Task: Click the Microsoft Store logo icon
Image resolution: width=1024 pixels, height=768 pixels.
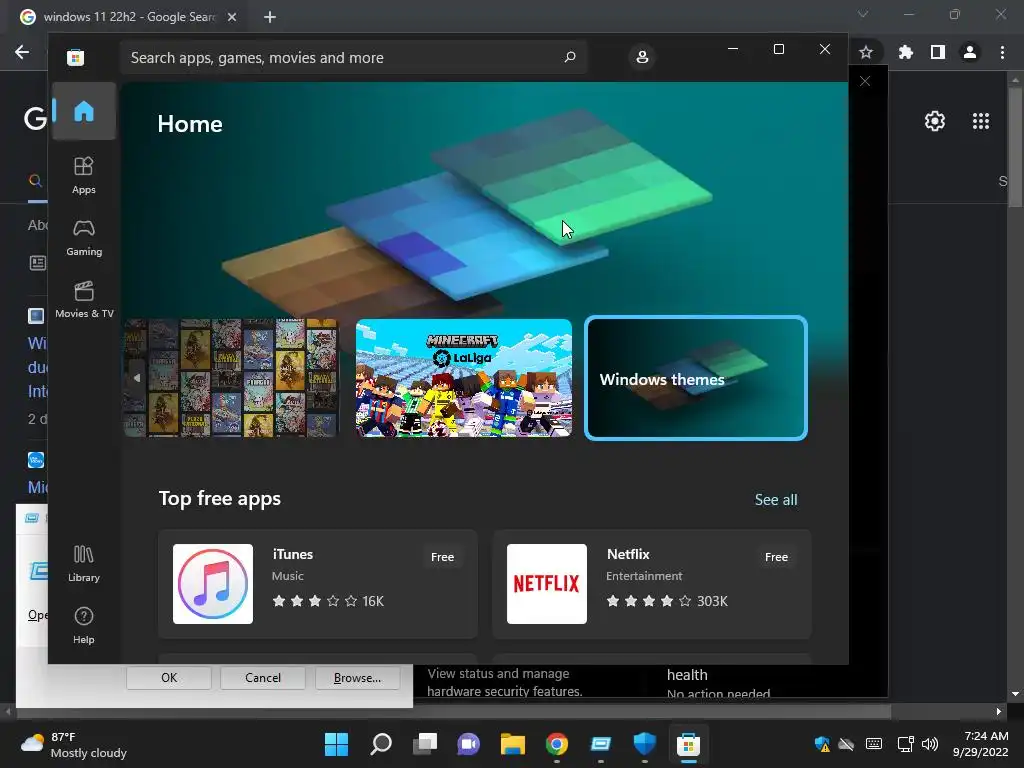Action: pyautogui.click(x=75, y=57)
